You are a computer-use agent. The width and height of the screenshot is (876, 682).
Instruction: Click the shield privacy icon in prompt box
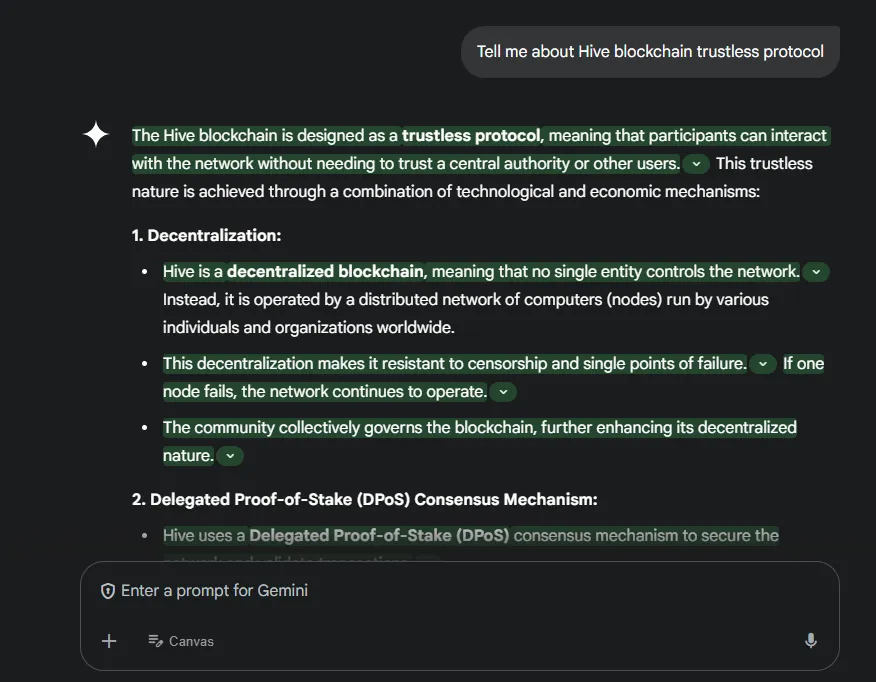[x=108, y=591]
